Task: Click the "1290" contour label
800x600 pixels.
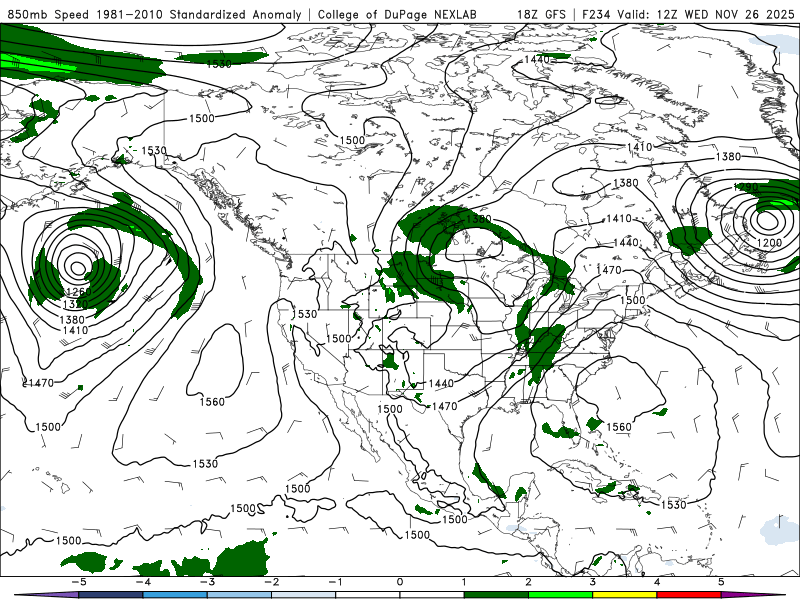Action: (x=746, y=187)
